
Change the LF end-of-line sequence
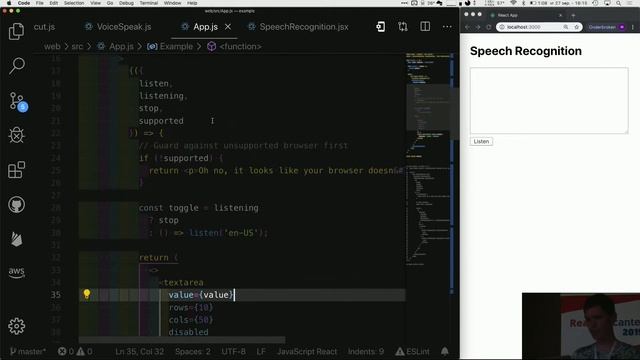[261, 351]
